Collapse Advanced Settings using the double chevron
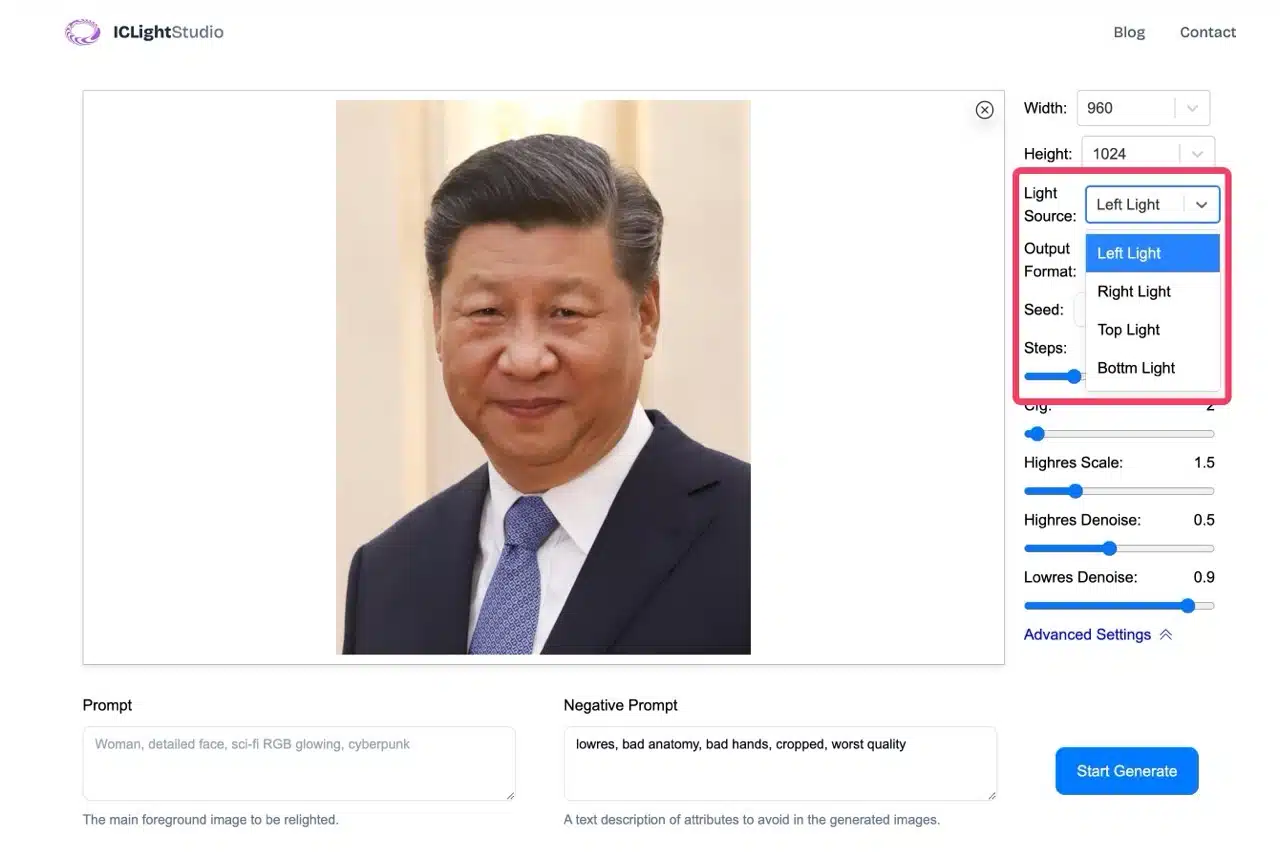This screenshot has width=1280, height=860. (x=1165, y=635)
